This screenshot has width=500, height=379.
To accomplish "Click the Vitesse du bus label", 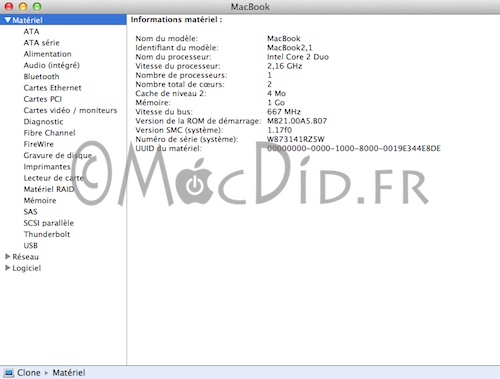I will coord(164,112).
